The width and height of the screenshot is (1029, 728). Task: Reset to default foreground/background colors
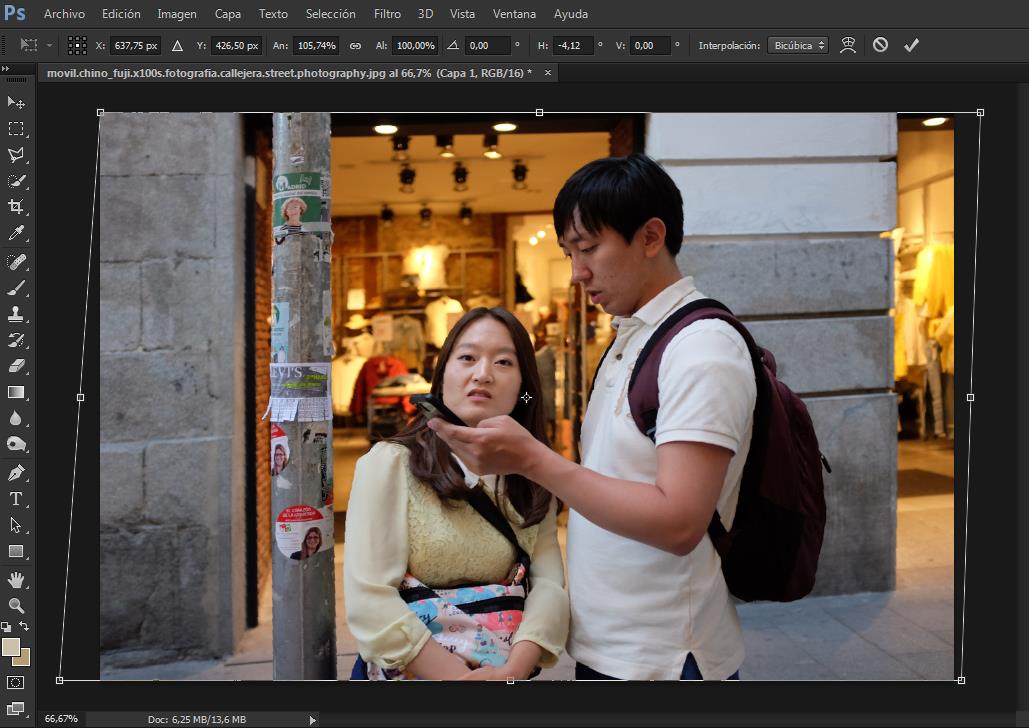point(6,626)
